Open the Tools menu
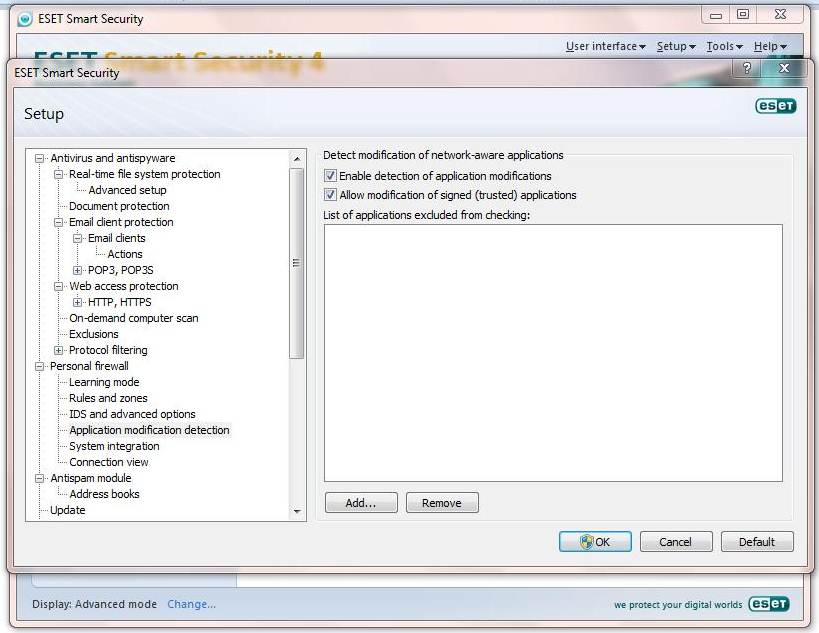 click(x=724, y=46)
